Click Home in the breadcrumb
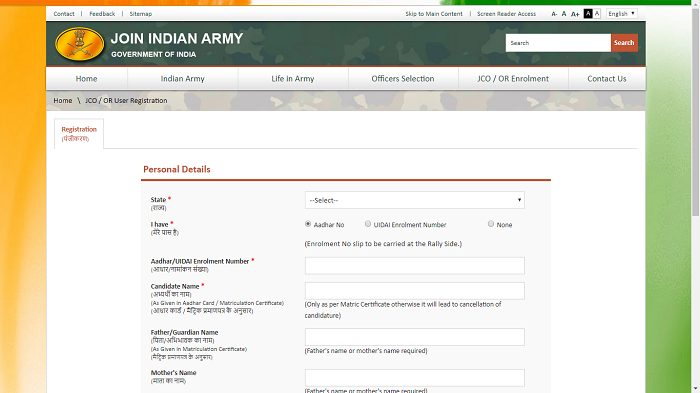The height and width of the screenshot is (393, 700). pyautogui.click(x=62, y=100)
